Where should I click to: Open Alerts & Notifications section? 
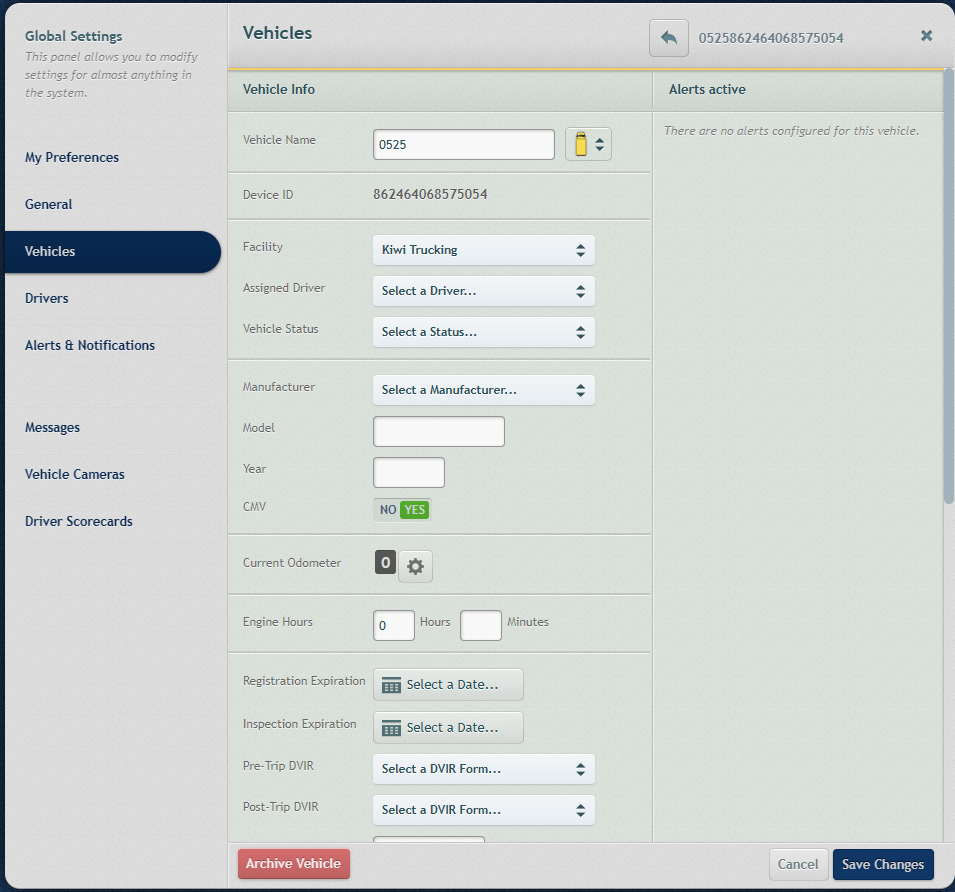click(x=90, y=345)
